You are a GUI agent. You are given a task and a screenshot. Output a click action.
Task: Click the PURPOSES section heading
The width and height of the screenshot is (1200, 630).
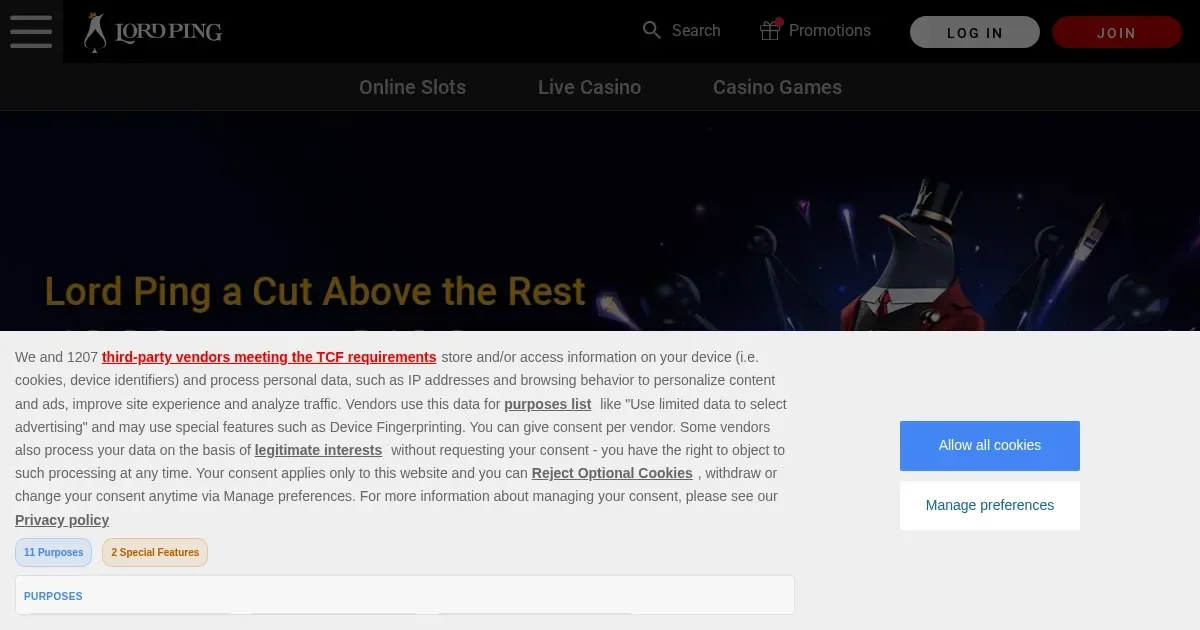click(53, 596)
